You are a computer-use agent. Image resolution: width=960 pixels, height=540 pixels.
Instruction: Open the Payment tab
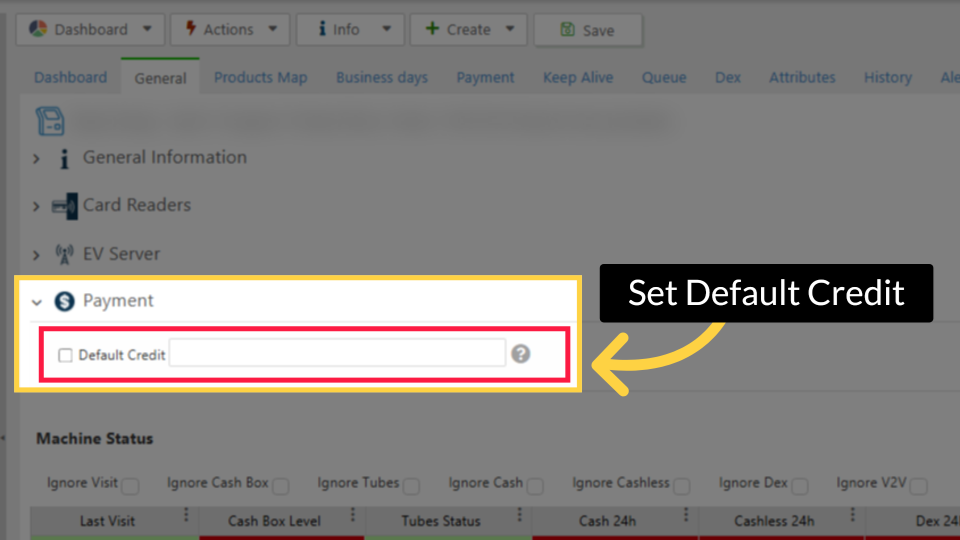pos(485,78)
